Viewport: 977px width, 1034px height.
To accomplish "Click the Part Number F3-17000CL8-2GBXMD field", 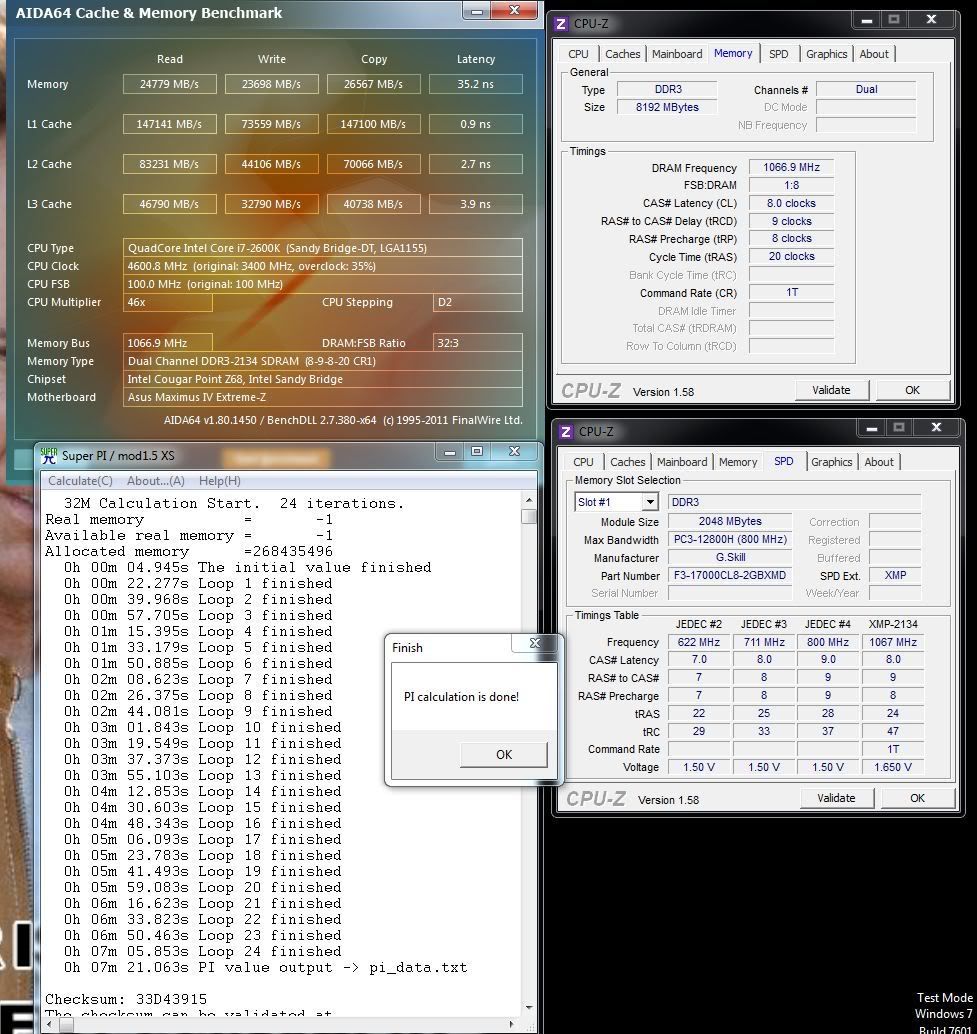I will [x=730, y=575].
